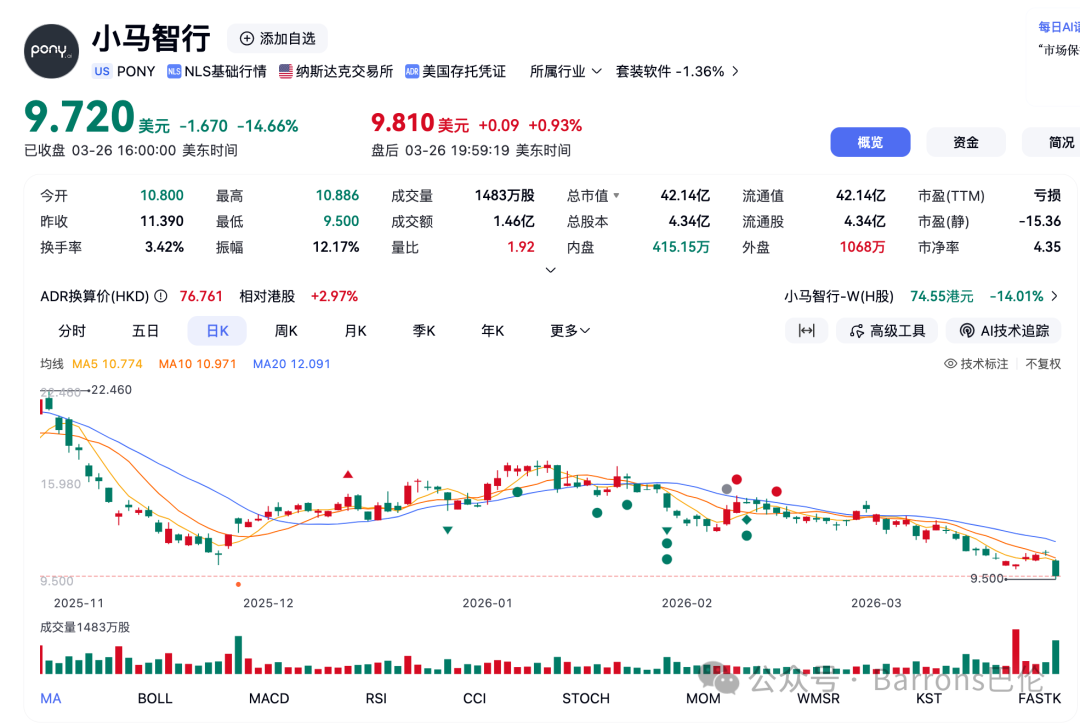The height and width of the screenshot is (723, 1080).
Task: Click the US market badge icon
Action: click(x=102, y=71)
